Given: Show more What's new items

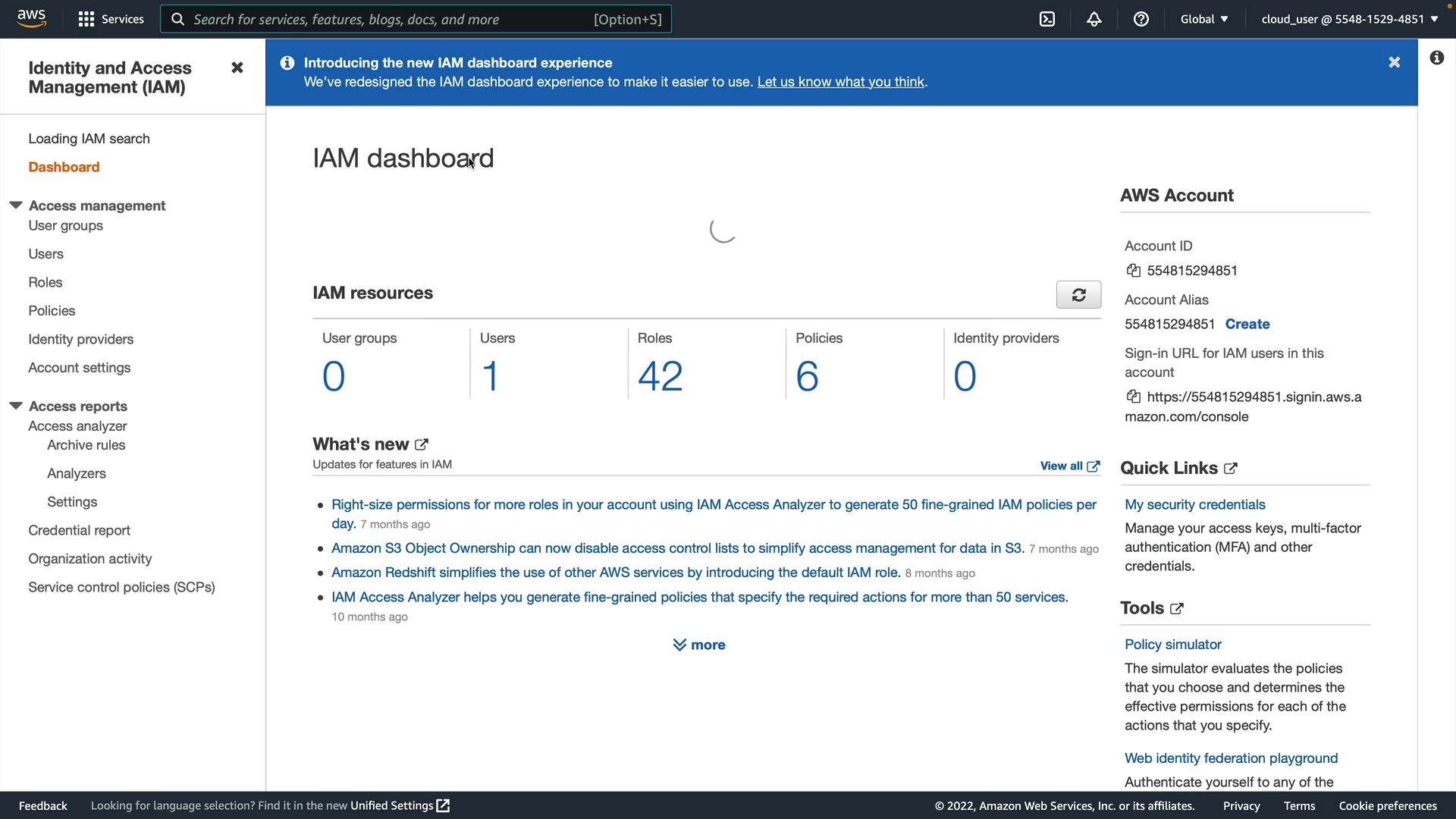Looking at the screenshot, I should coord(698,645).
